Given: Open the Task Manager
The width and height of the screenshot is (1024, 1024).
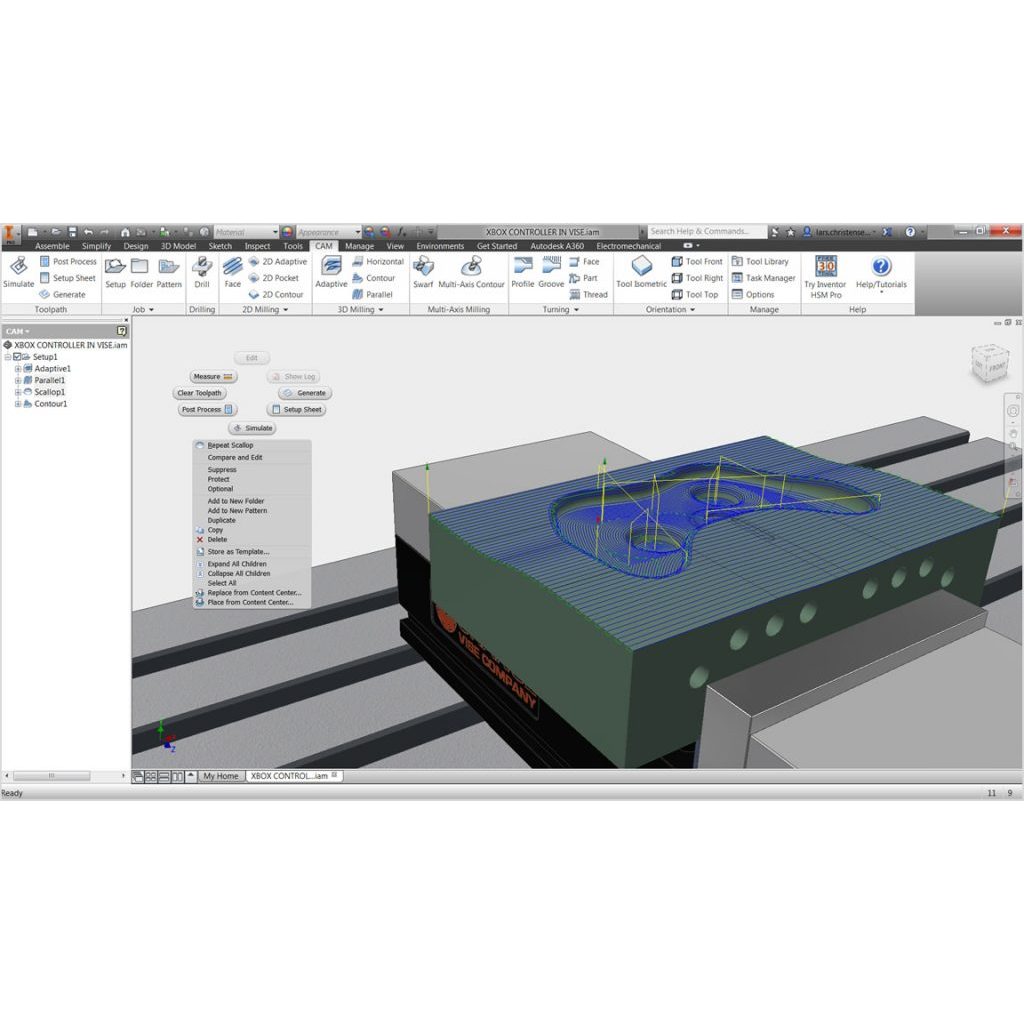Looking at the screenshot, I should pos(763,278).
